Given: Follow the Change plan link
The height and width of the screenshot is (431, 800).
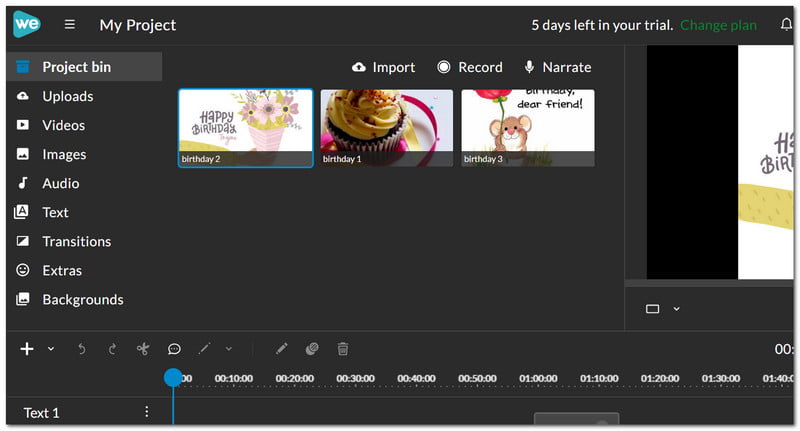Looking at the screenshot, I should [718, 25].
